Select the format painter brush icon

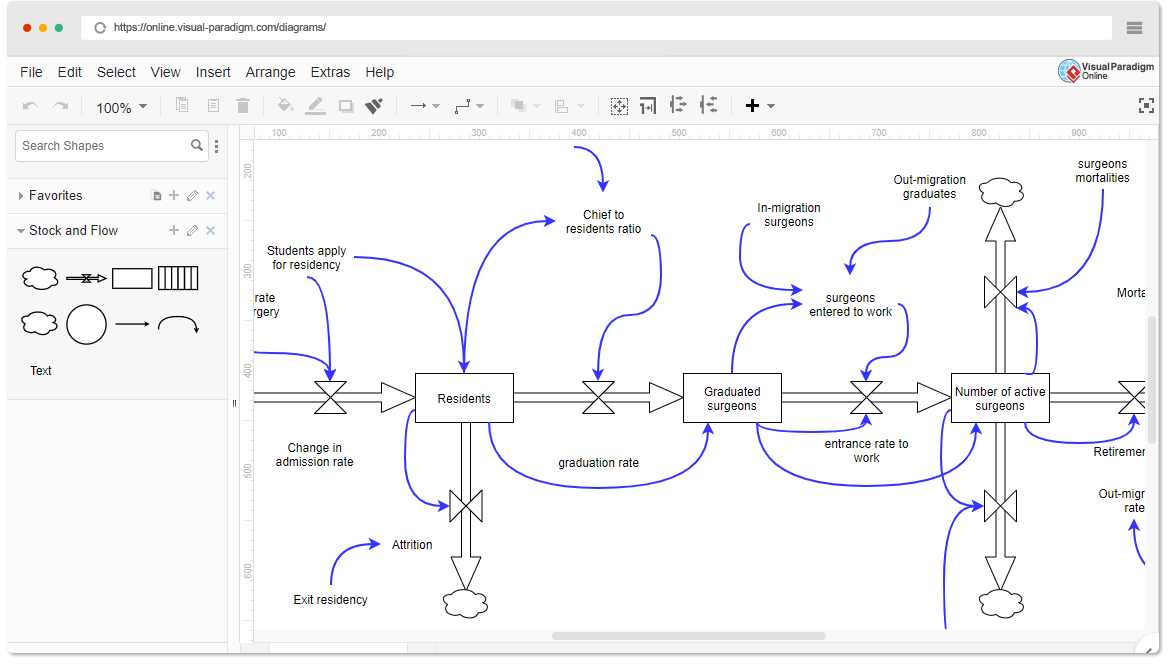[372, 105]
